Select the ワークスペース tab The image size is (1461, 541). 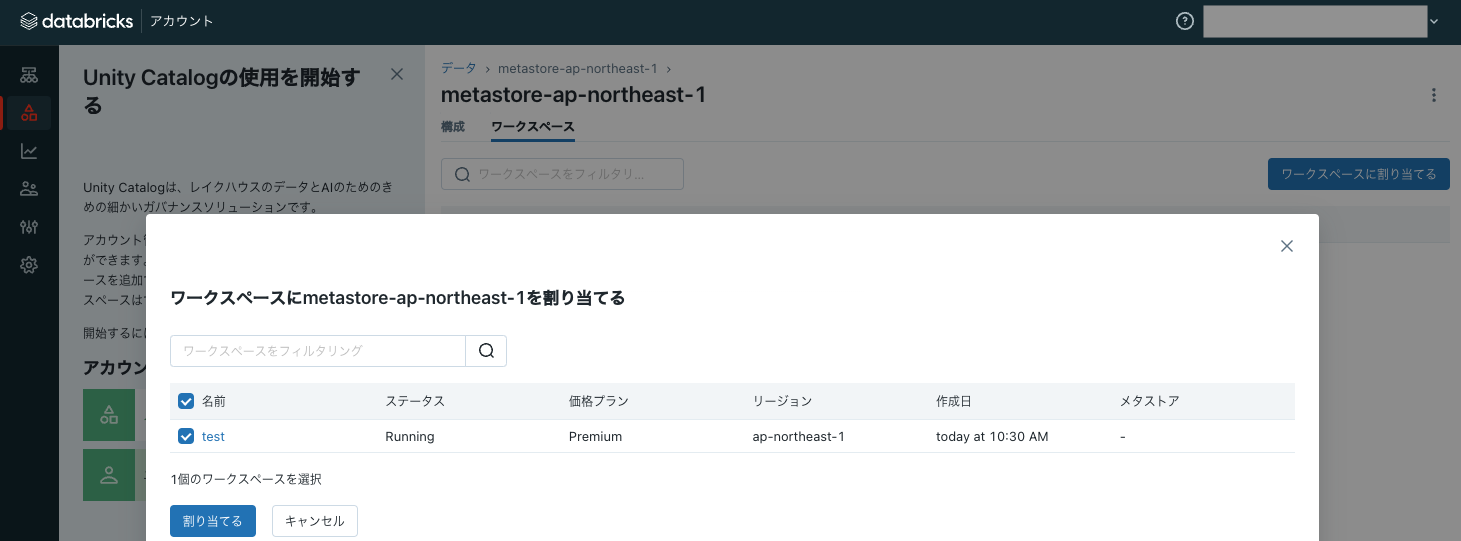[x=533, y=127]
